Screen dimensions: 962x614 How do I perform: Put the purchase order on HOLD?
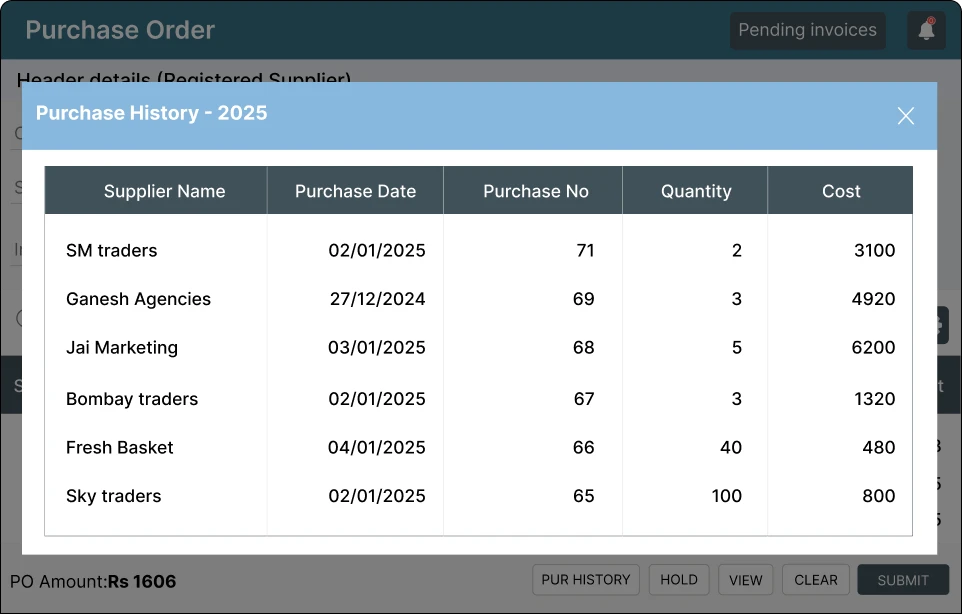point(679,580)
